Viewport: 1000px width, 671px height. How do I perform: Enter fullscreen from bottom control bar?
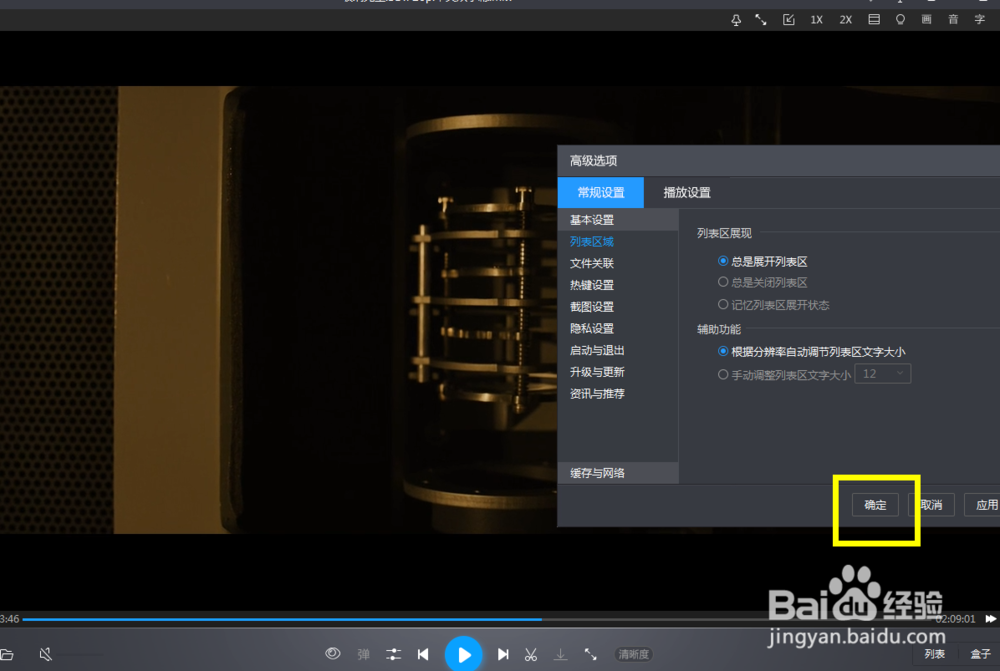coord(591,654)
